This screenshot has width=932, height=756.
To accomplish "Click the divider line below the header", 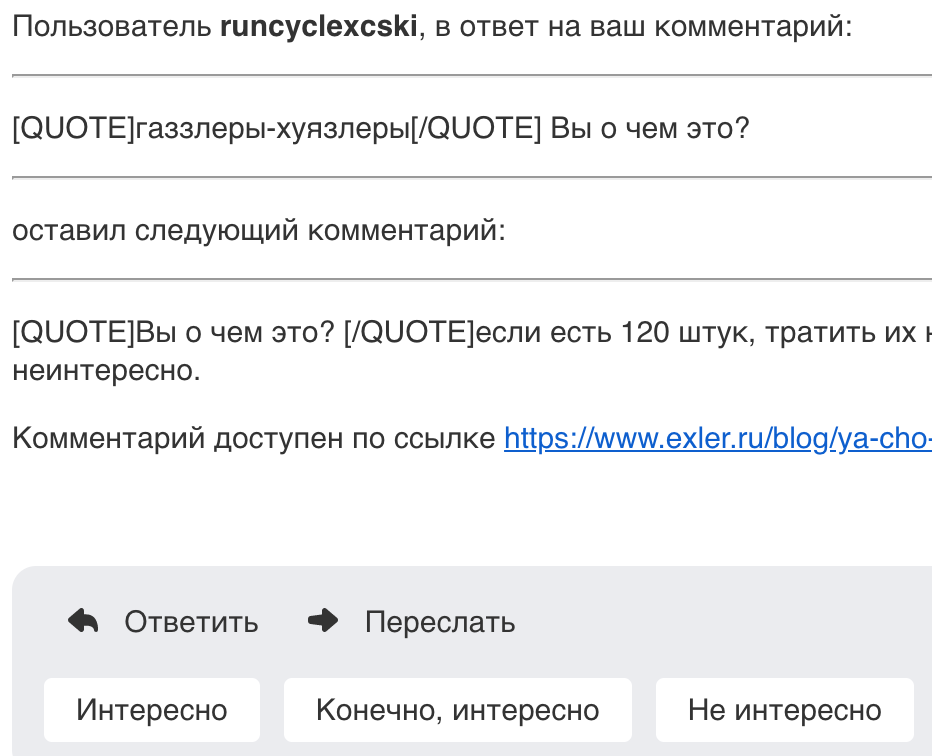I will [470, 76].
